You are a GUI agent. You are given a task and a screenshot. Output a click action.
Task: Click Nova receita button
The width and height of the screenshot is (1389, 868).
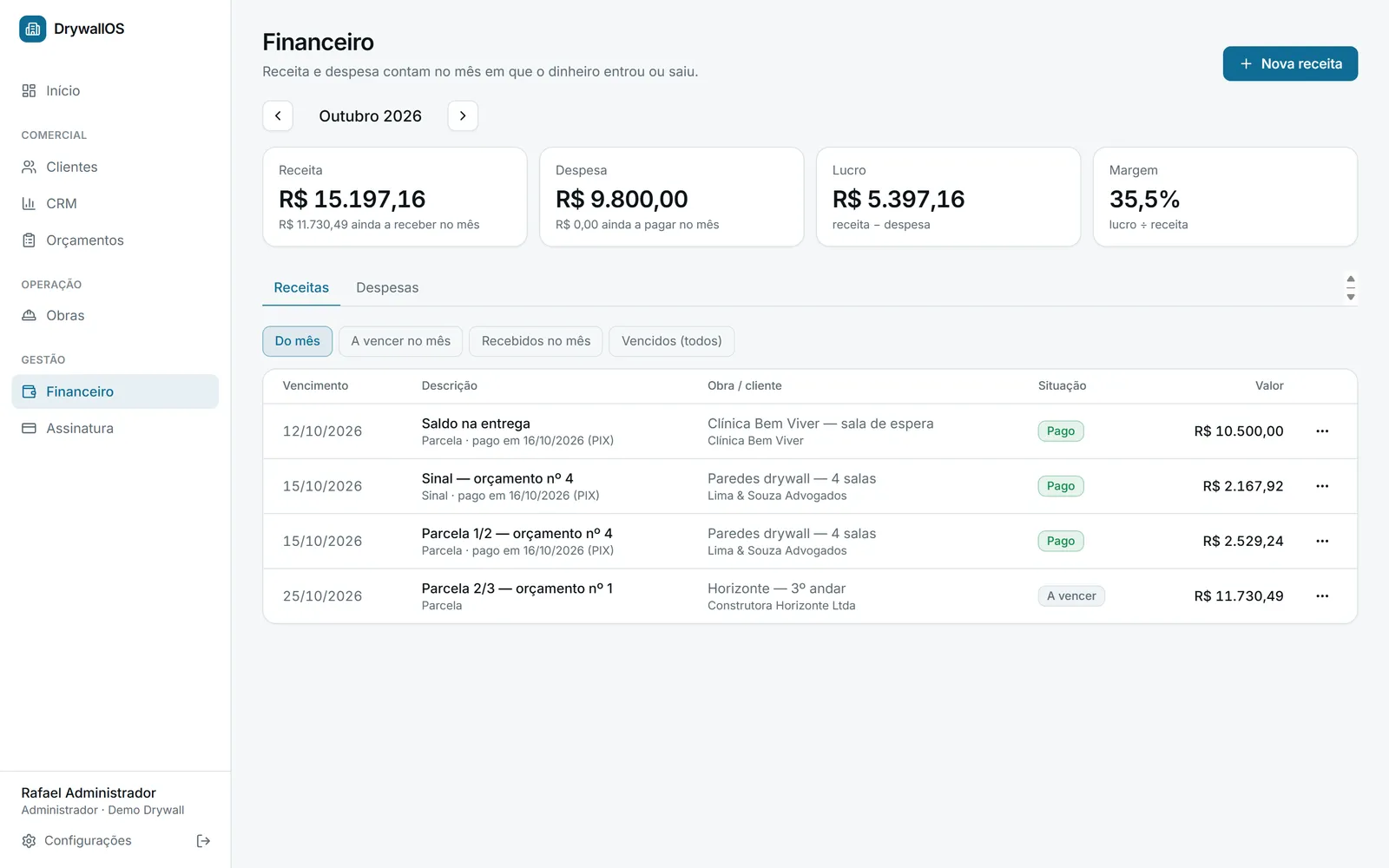coord(1290,63)
